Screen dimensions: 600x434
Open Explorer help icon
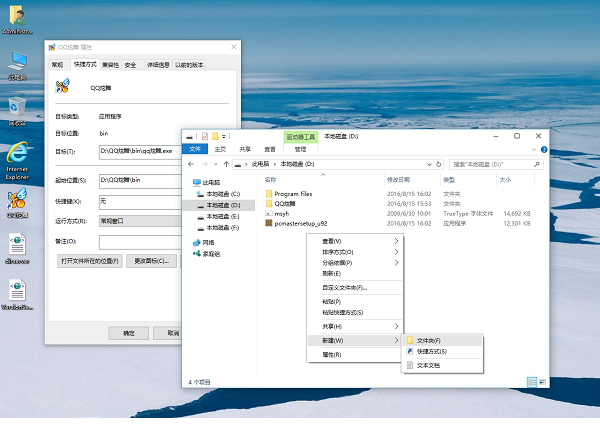point(544,150)
